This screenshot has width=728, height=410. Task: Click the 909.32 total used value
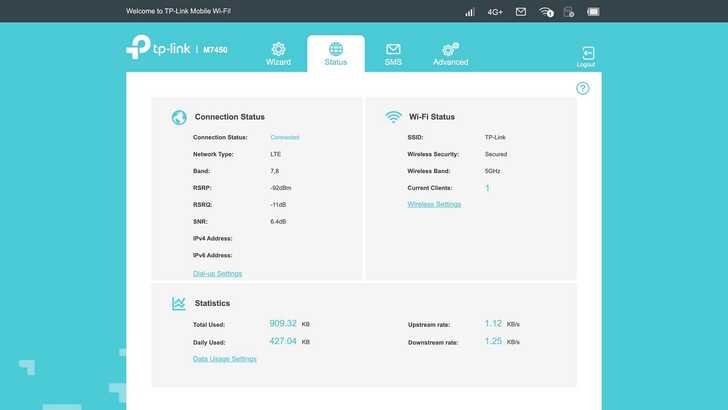click(283, 323)
